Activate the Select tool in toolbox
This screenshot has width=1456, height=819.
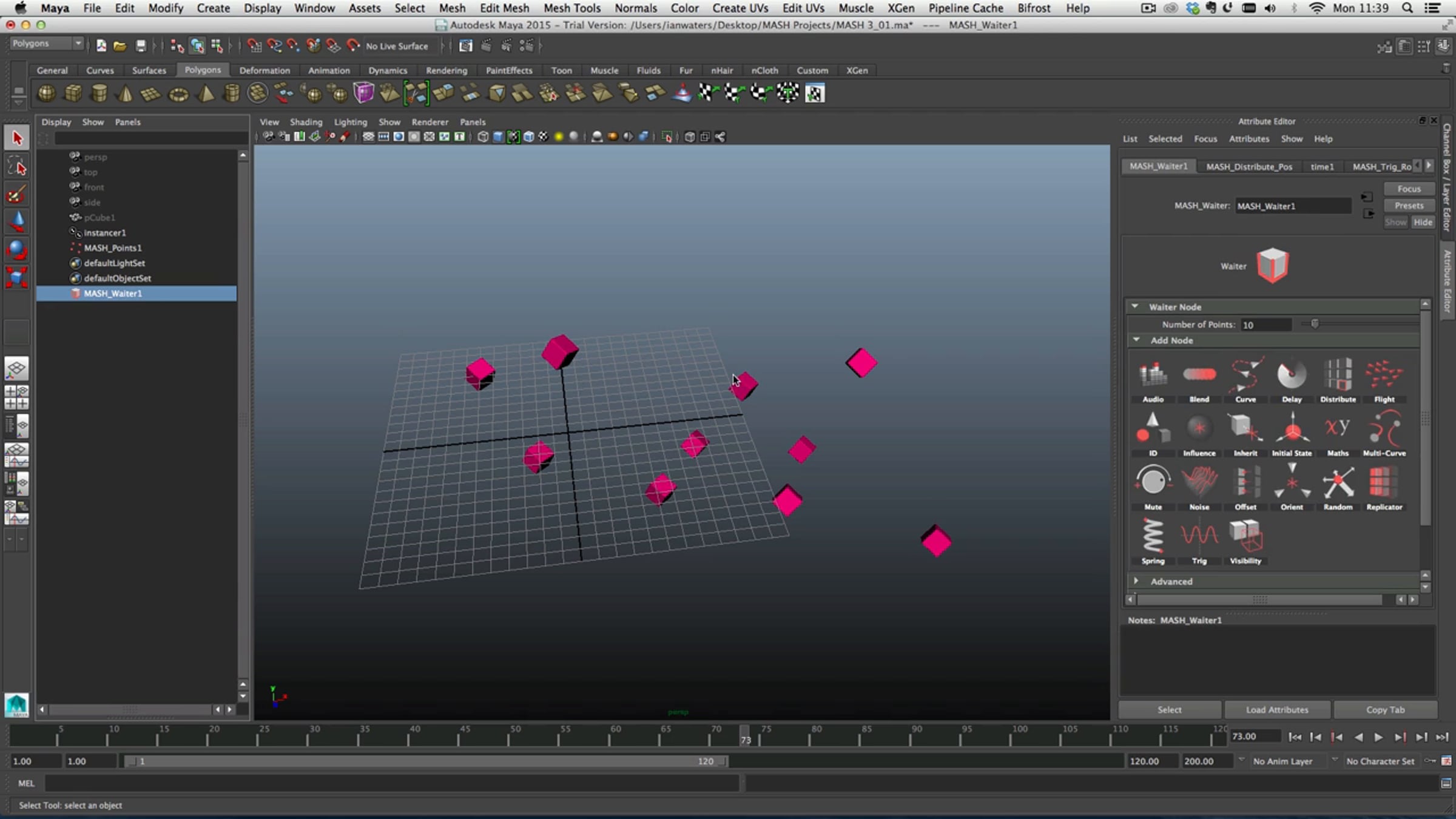[x=17, y=138]
